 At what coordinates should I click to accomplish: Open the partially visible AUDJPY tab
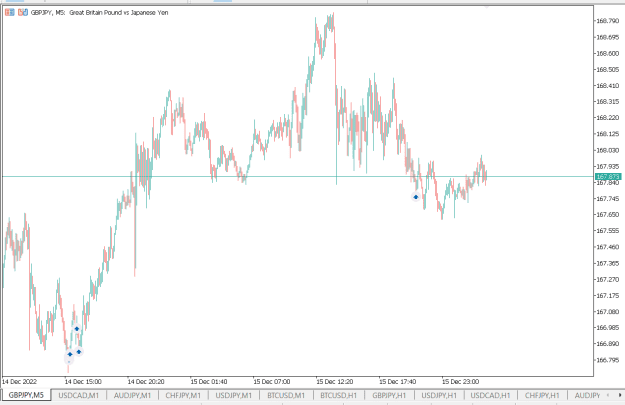click(587, 395)
